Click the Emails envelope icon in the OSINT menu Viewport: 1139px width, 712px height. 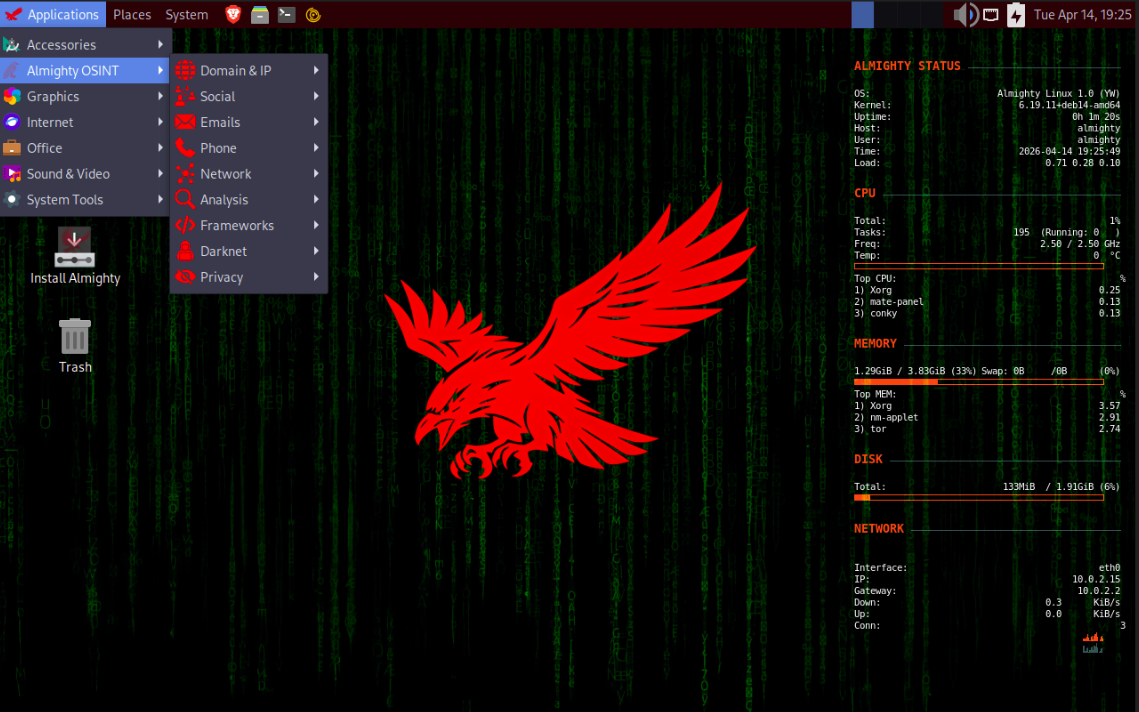[x=184, y=121]
